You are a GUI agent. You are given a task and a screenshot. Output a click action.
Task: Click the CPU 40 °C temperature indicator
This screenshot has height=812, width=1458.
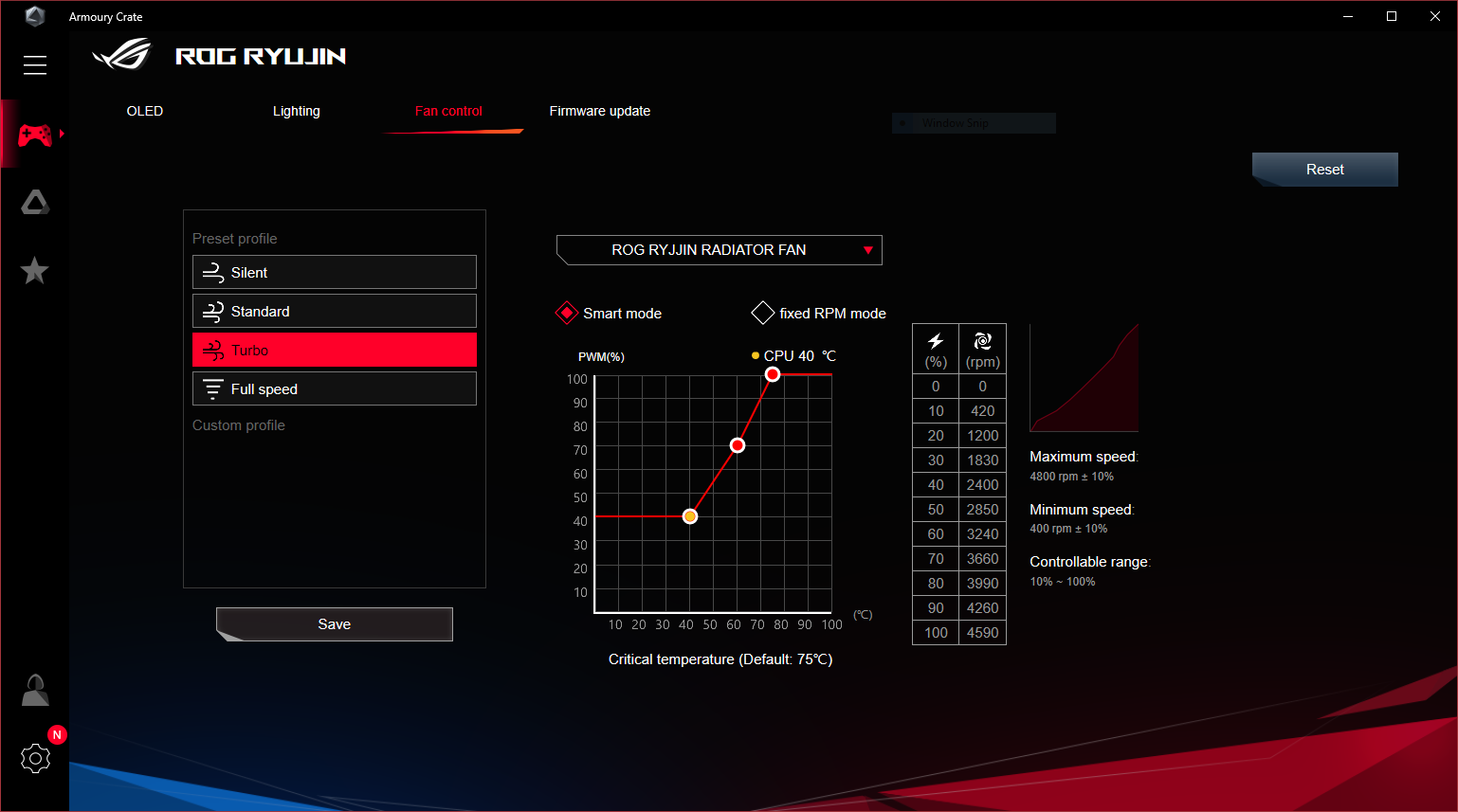[794, 356]
